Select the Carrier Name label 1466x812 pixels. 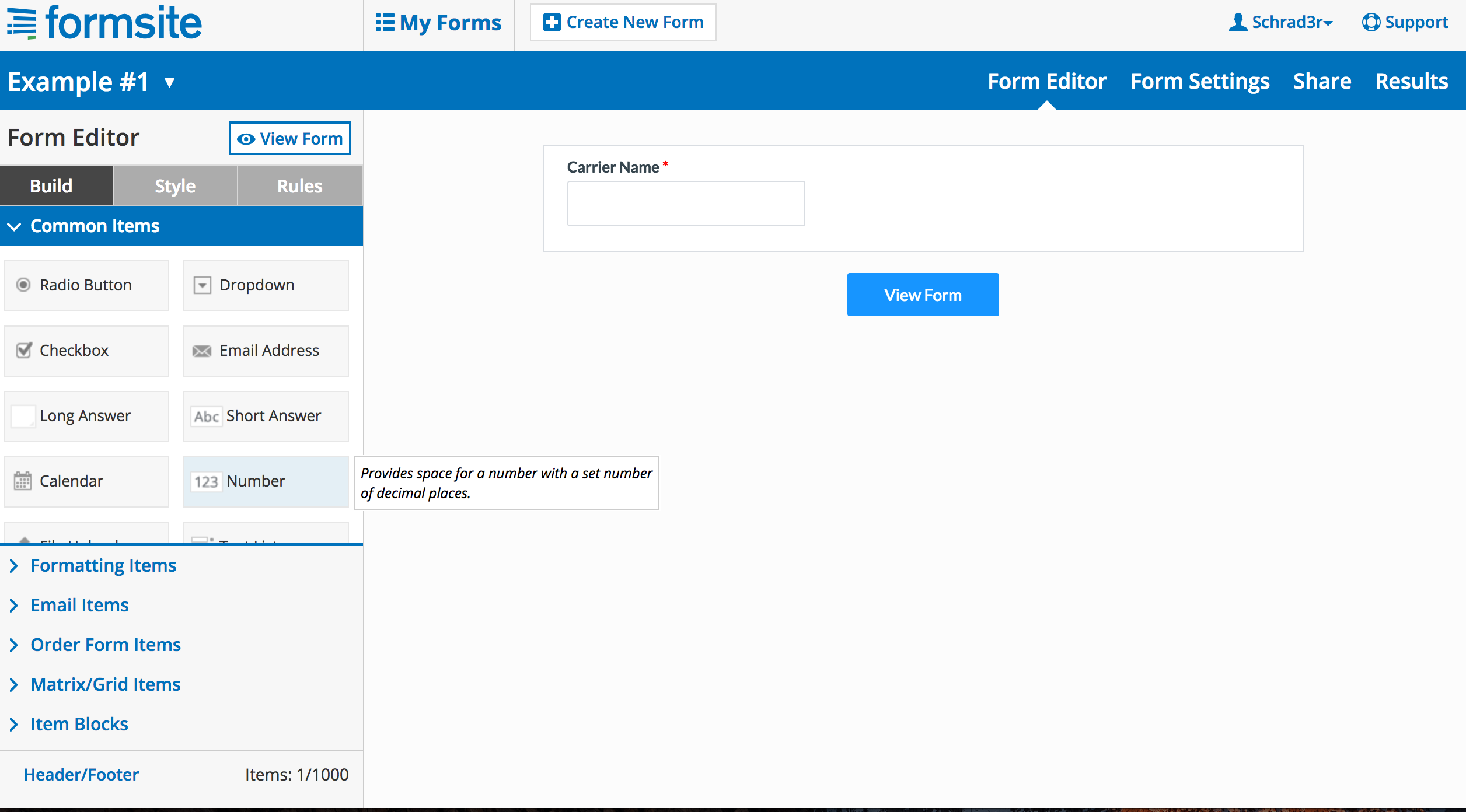[x=613, y=167]
